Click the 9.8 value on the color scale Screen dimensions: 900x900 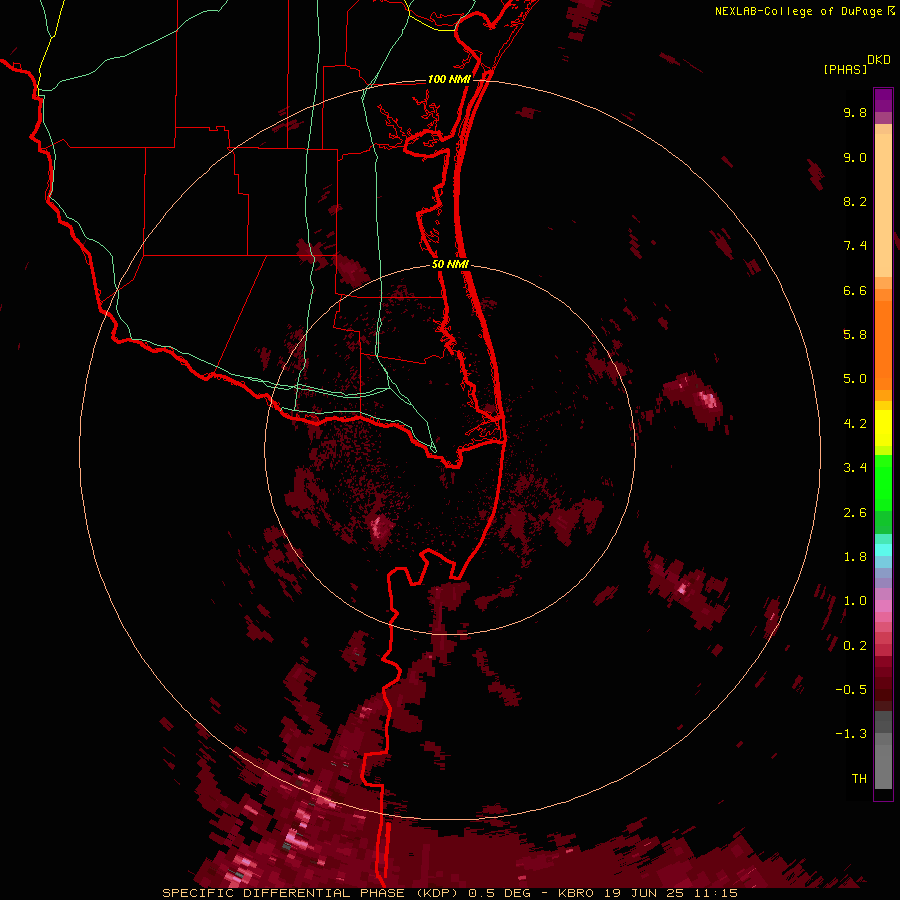(x=855, y=112)
